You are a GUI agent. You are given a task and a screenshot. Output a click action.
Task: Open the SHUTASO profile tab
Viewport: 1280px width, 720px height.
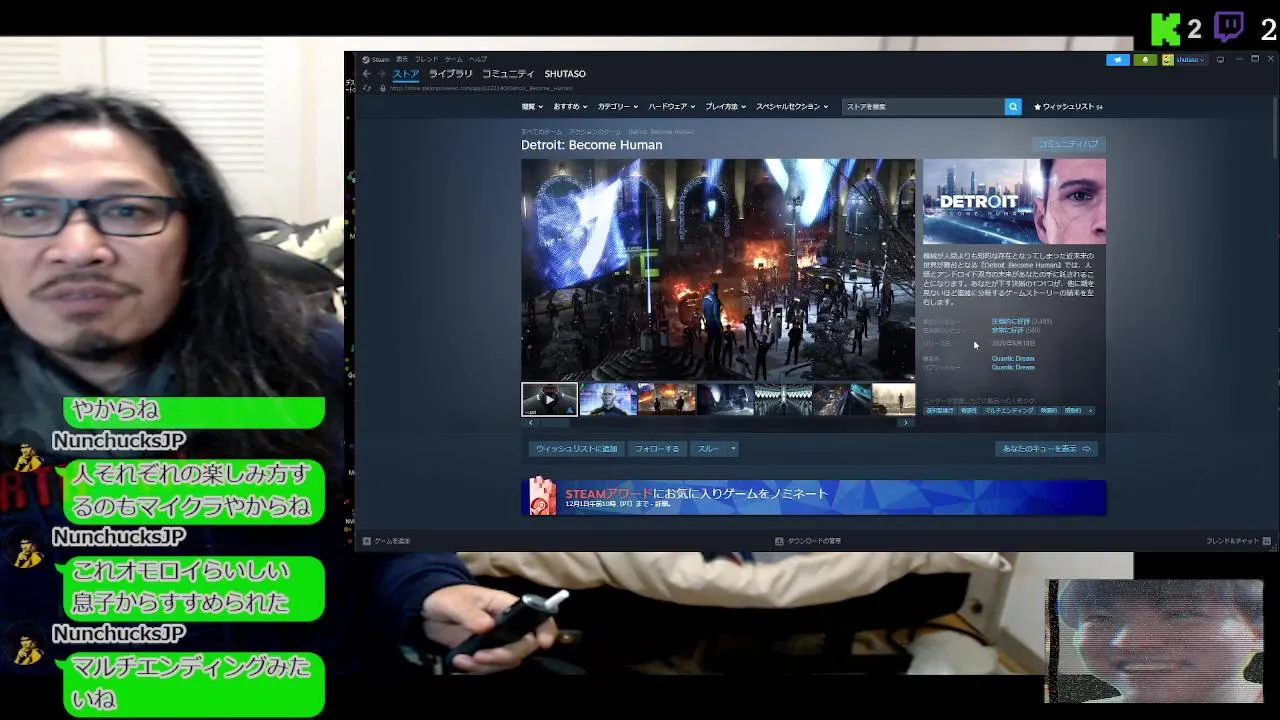coord(565,74)
